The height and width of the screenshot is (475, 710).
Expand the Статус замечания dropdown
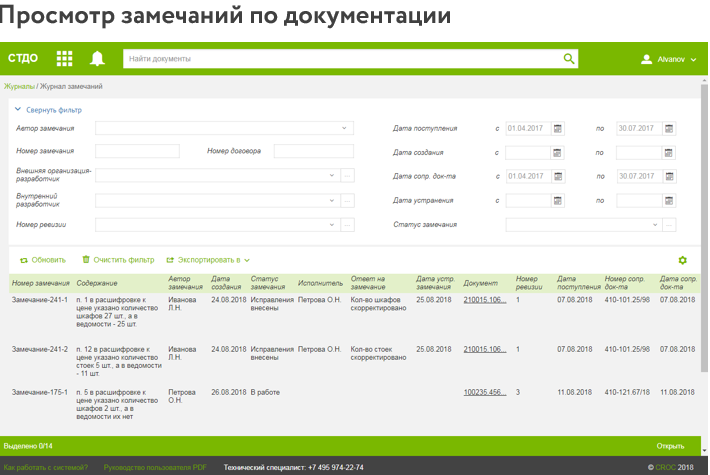coord(655,225)
